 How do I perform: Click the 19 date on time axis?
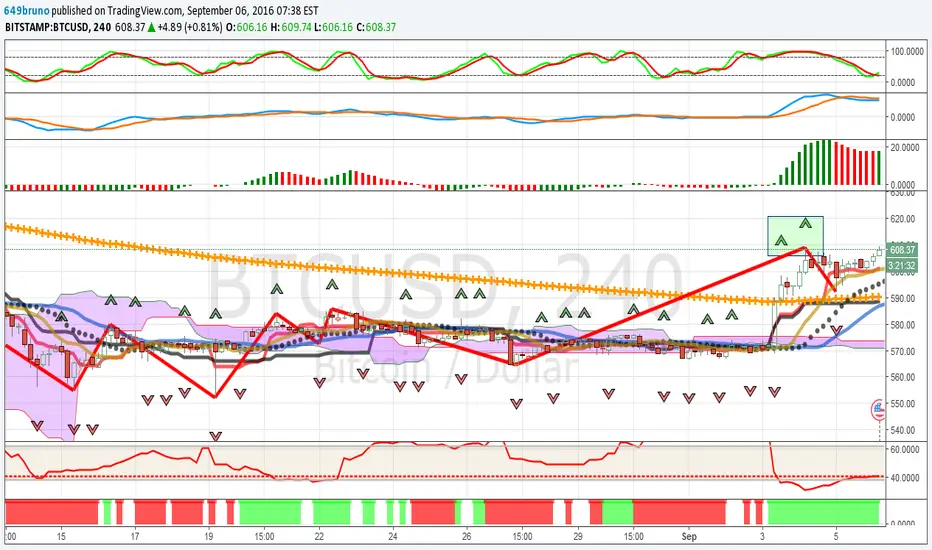click(209, 536)
